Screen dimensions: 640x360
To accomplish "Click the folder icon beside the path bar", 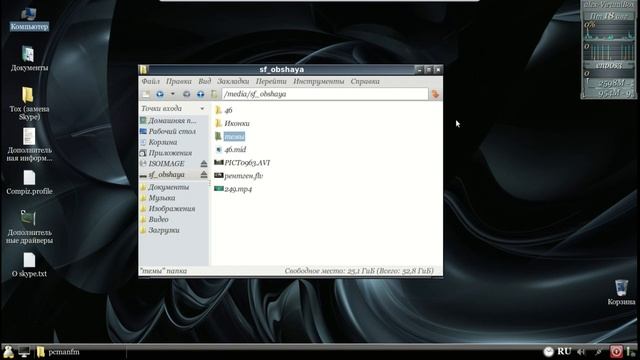I will (x=214, y=94).
